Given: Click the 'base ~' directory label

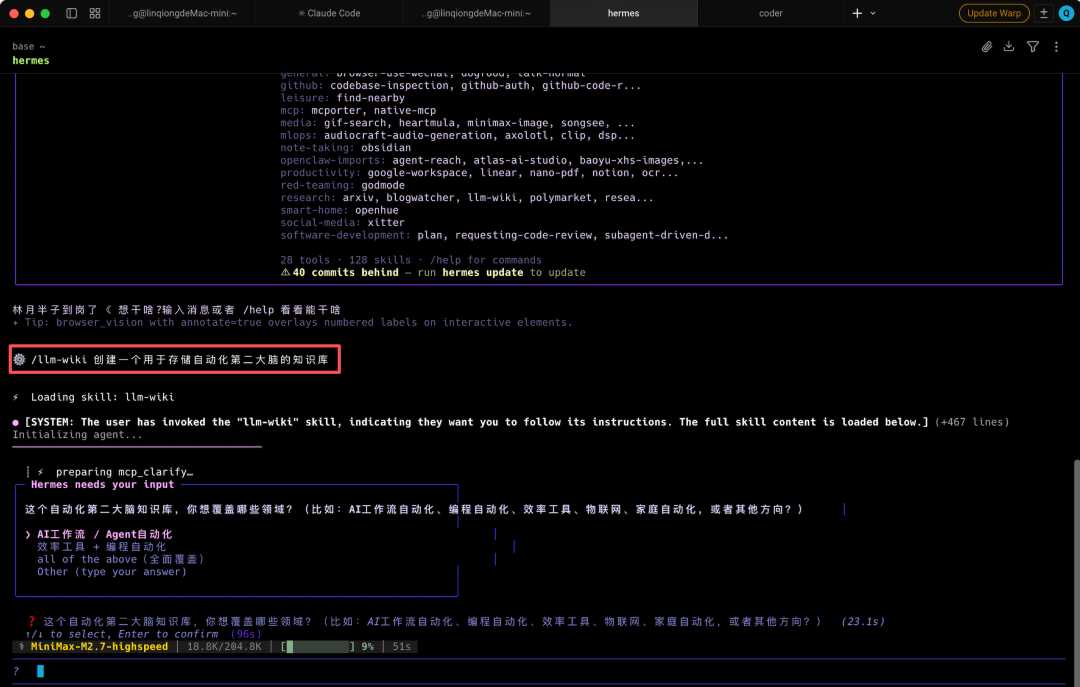Looking at the screenshot, I should click(x=29, y=46).
